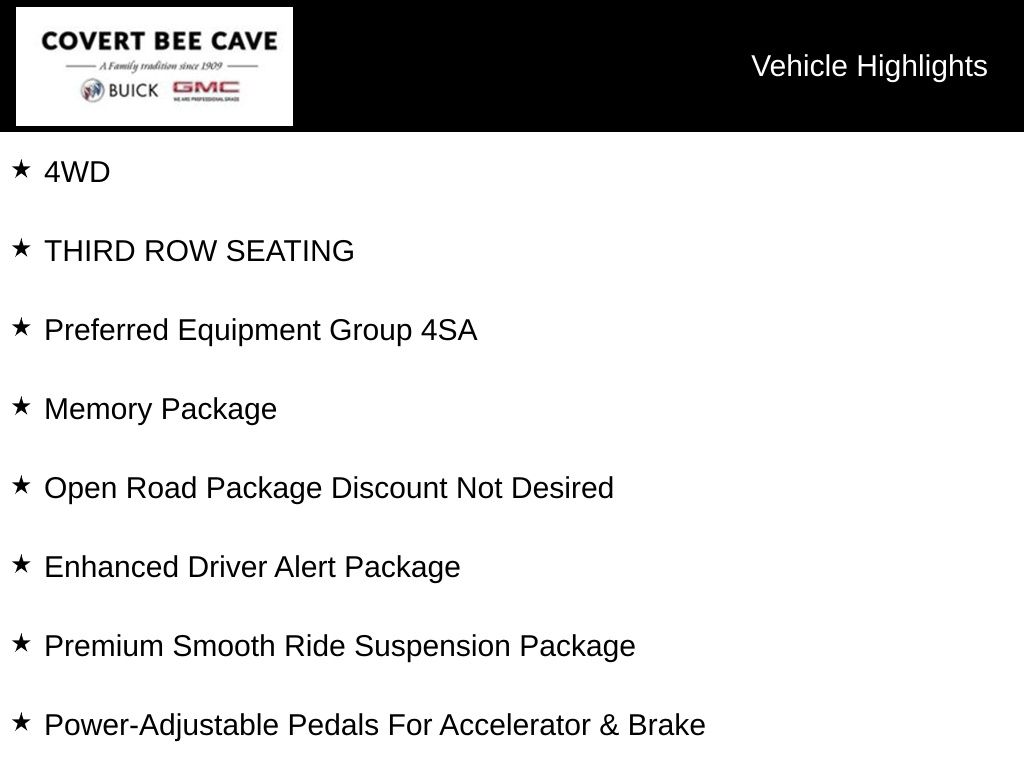Select Premium Smooth Ride Suspension Package
Screen dimensions: 1024x768
340,647
